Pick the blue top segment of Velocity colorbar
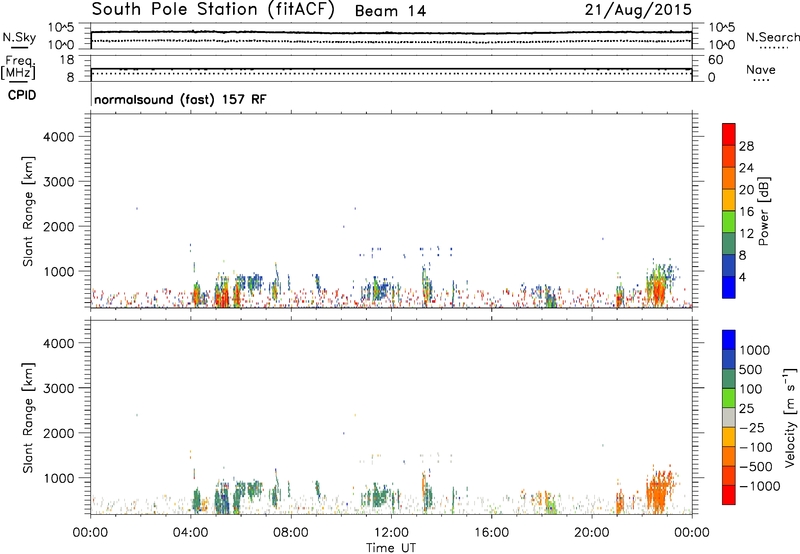Screen dimensions: 800x554 [729, 340]
